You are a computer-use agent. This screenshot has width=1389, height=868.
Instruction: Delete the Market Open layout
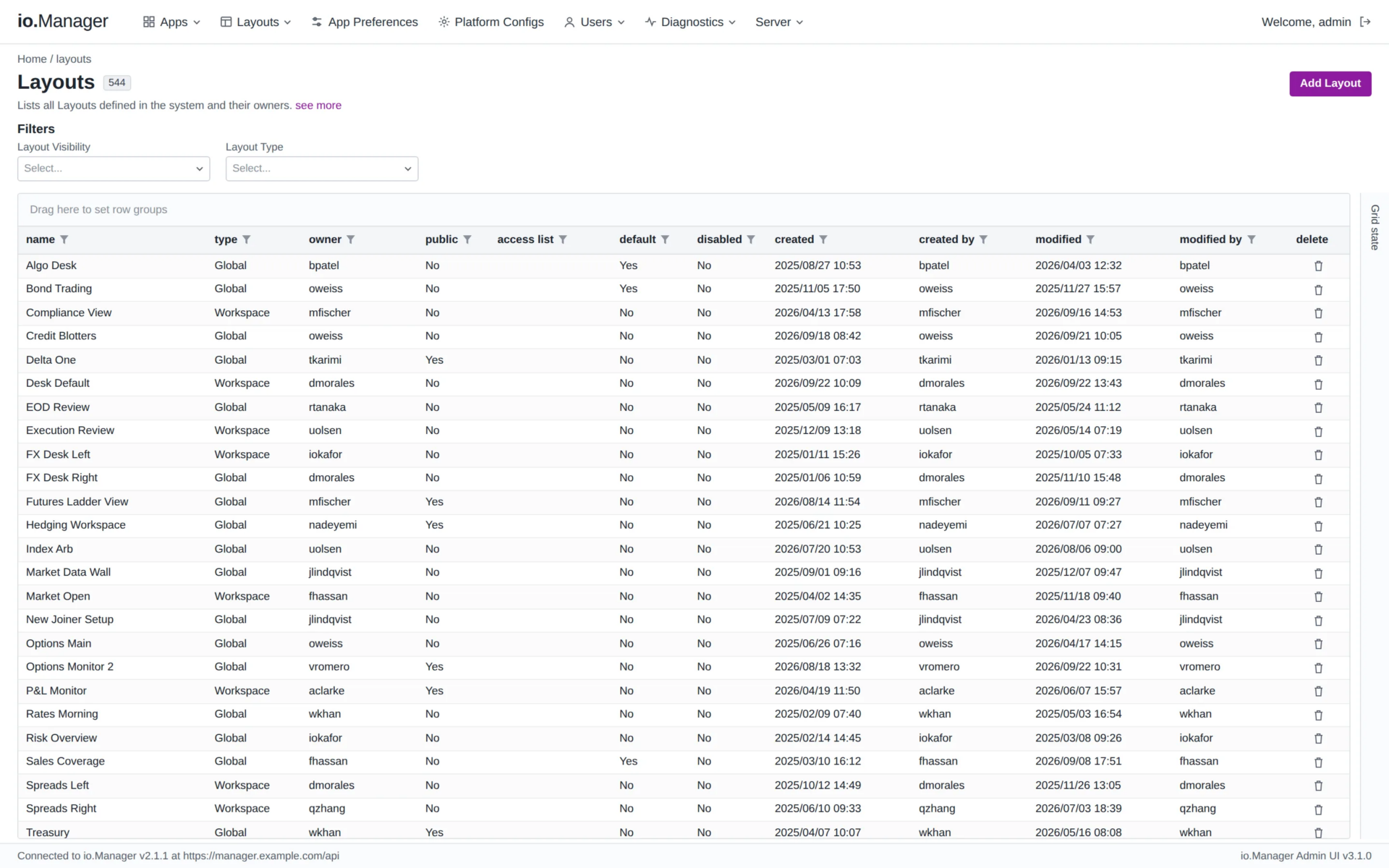1318,597
